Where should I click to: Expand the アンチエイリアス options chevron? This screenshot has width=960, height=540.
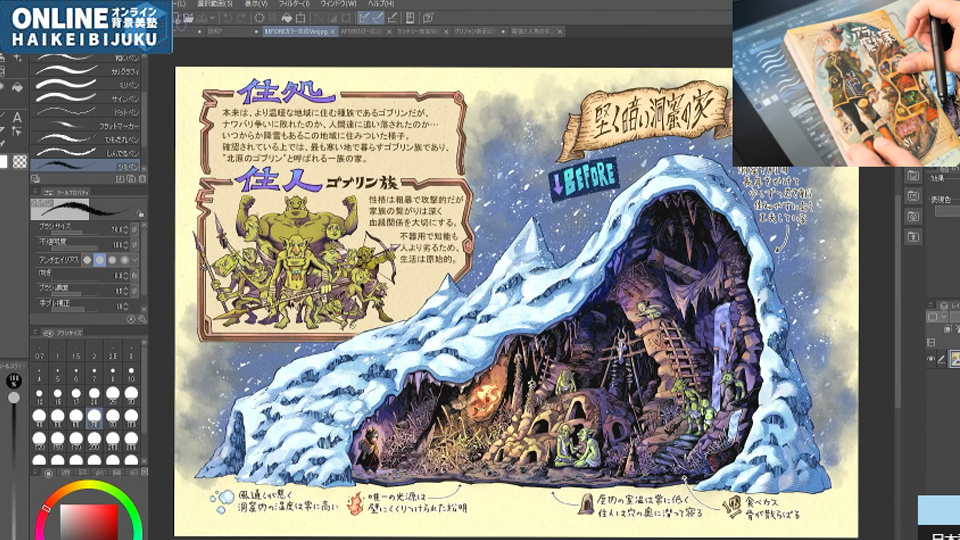[x=135, y=260]
